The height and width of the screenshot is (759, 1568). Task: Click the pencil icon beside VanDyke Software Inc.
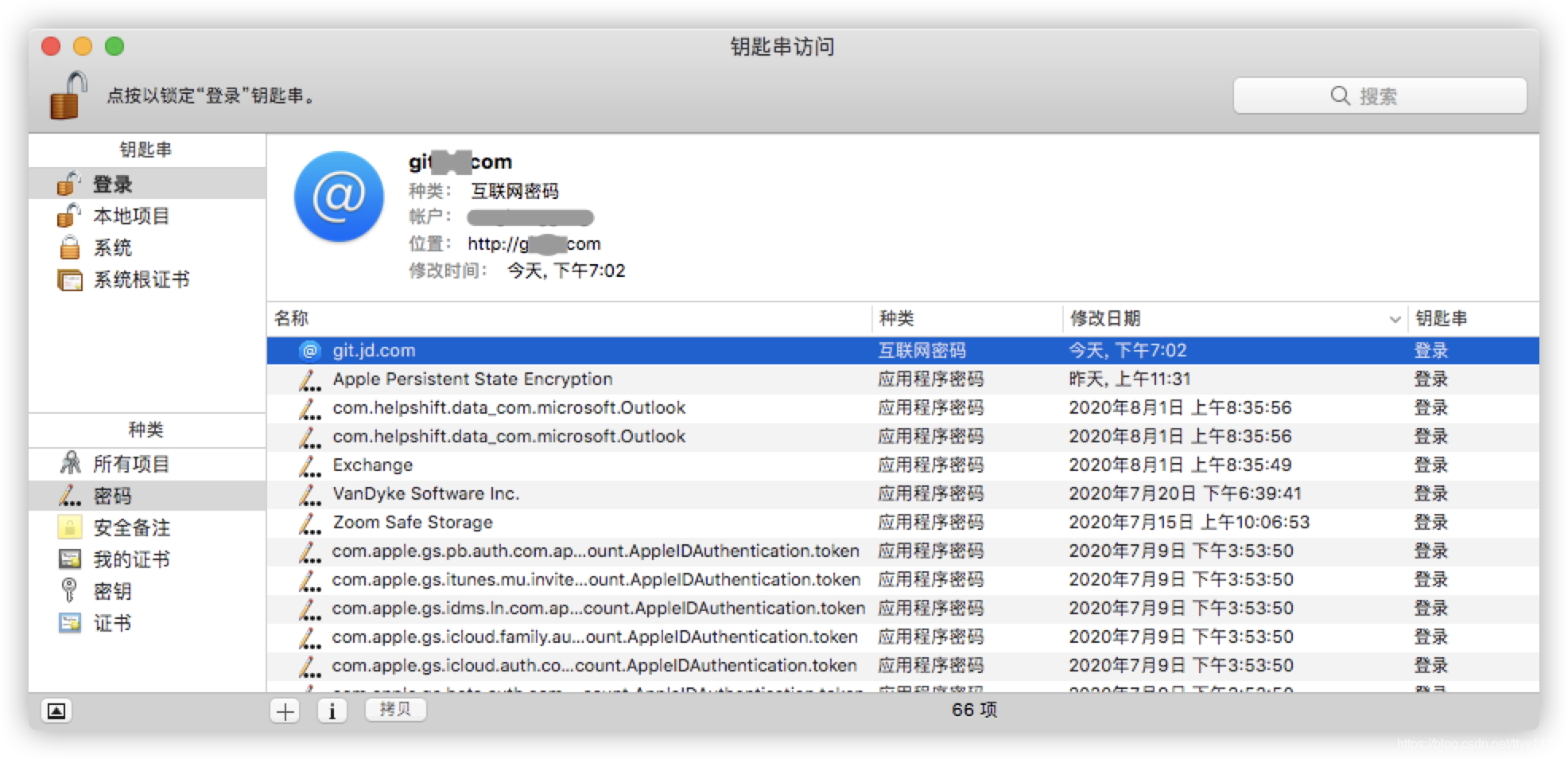coord(309,494)
